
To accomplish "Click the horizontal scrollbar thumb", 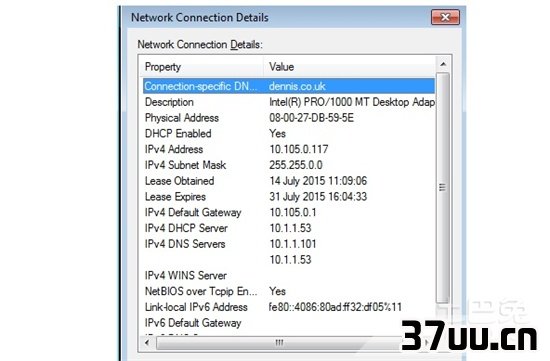I will pos(280,342).
